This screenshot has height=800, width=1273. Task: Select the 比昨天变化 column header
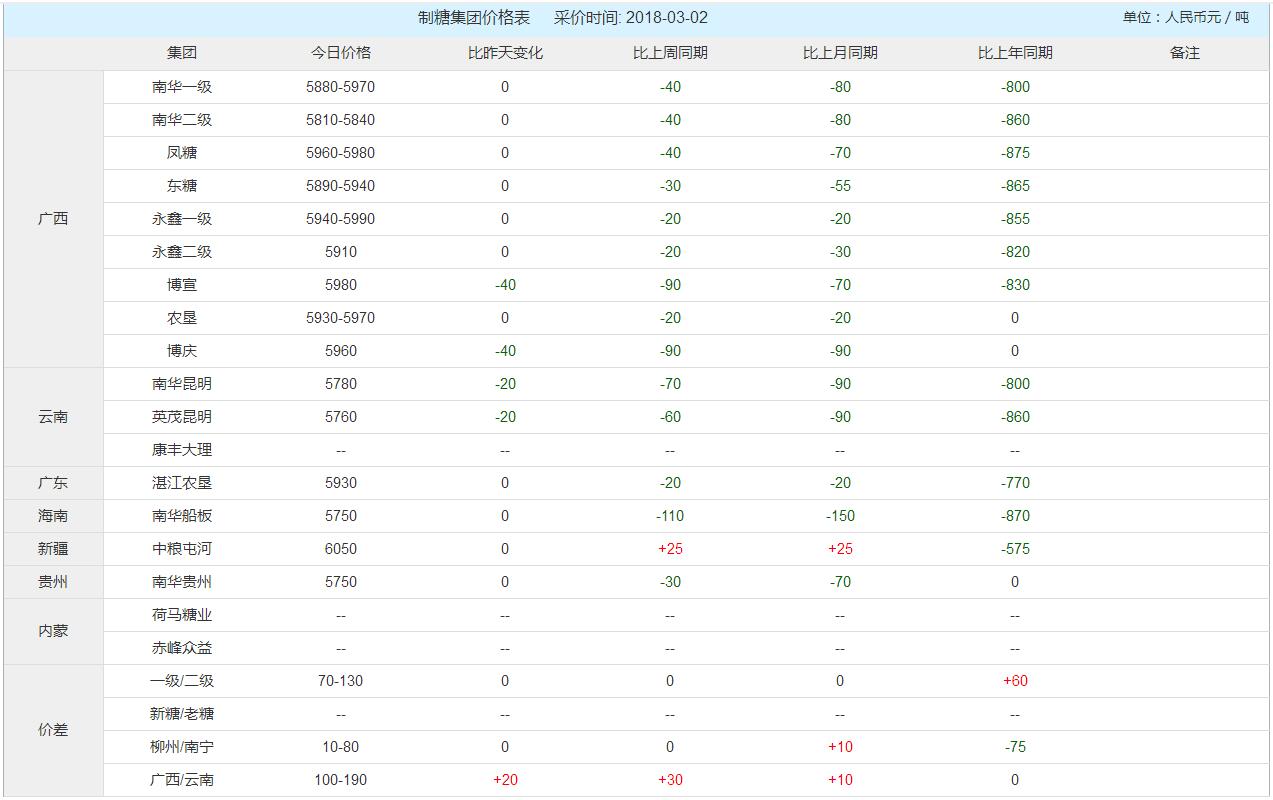point(505,53)
